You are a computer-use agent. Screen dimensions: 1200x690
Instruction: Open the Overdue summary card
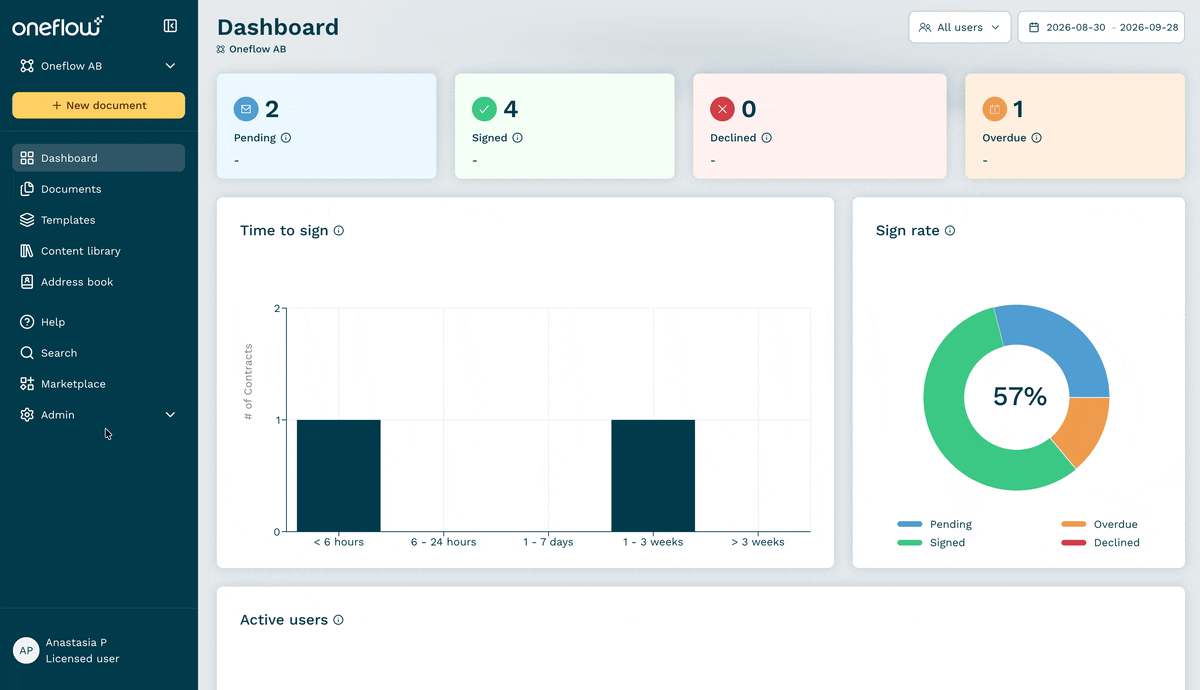[1074, 126]
